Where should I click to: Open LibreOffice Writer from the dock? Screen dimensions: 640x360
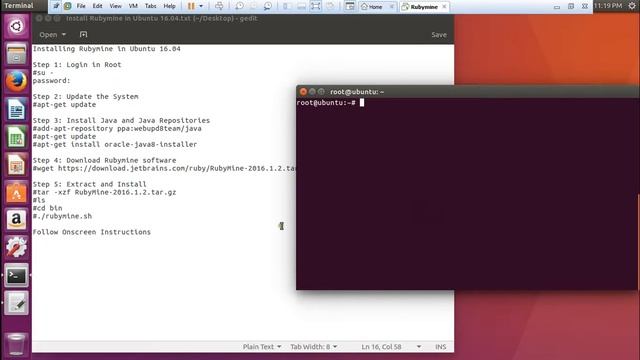(x=16, y=109)
